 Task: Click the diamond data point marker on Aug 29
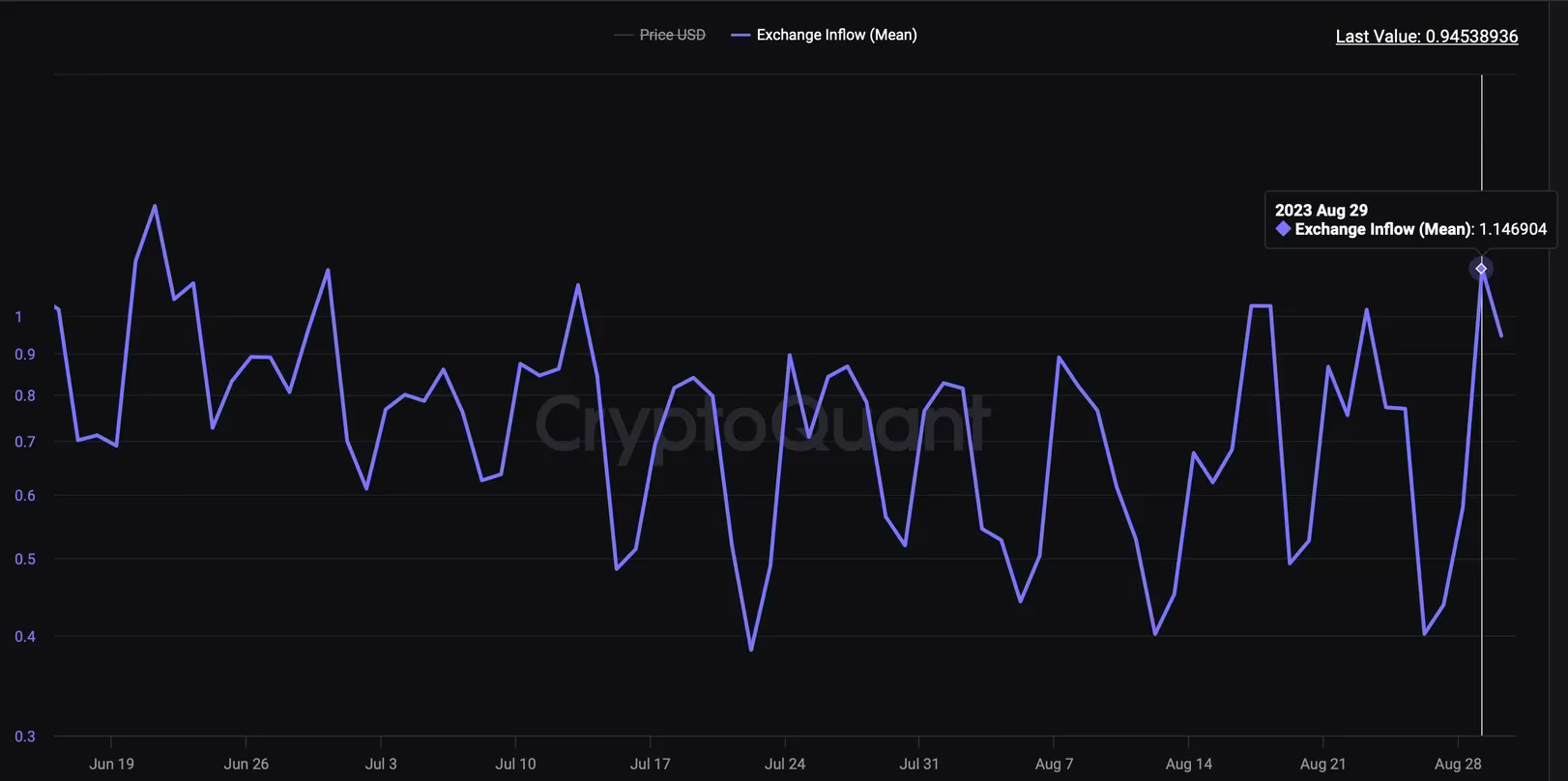(x=1481, y=269)
